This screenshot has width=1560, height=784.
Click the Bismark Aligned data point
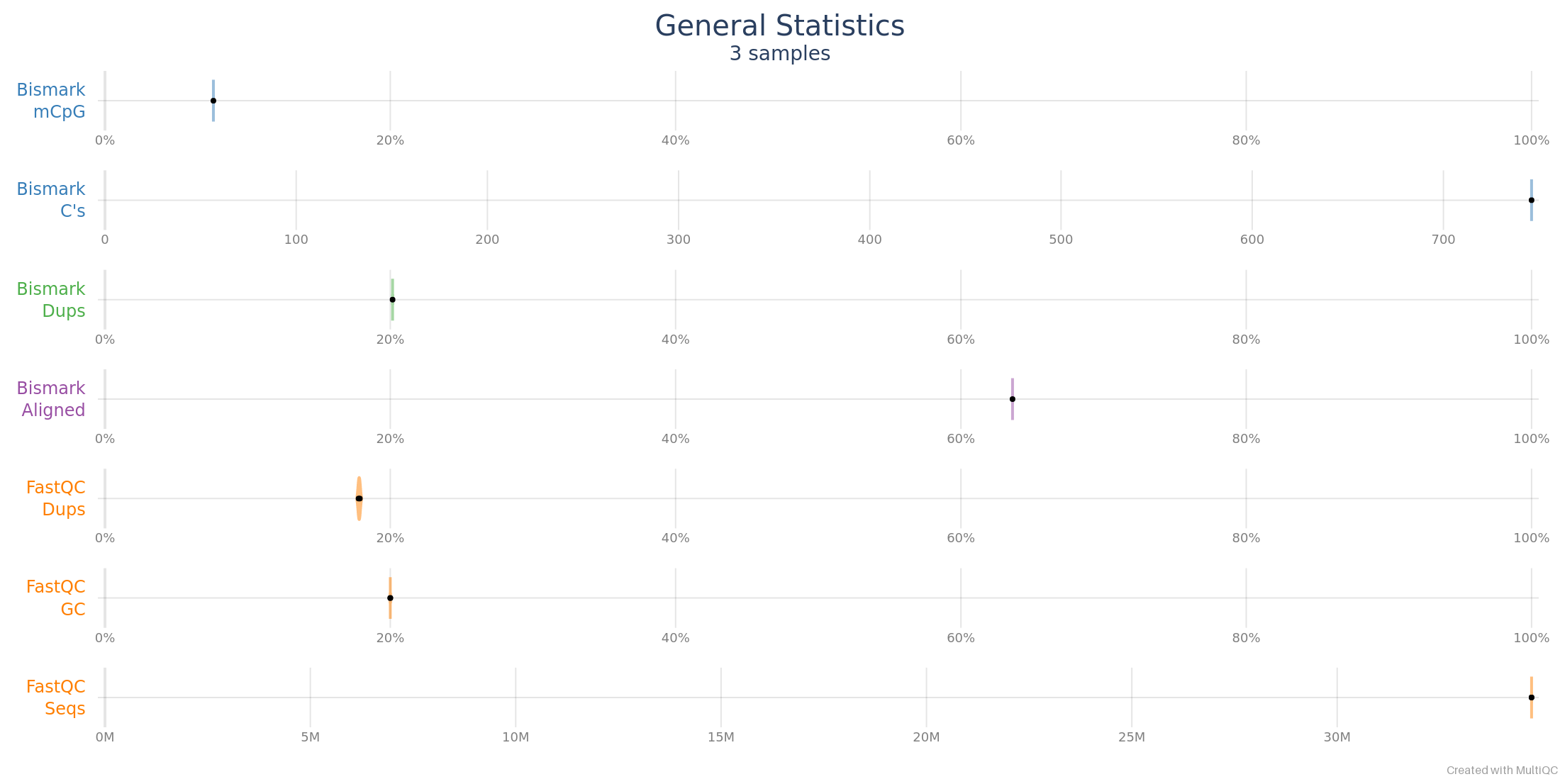[x=1012, y=399]
